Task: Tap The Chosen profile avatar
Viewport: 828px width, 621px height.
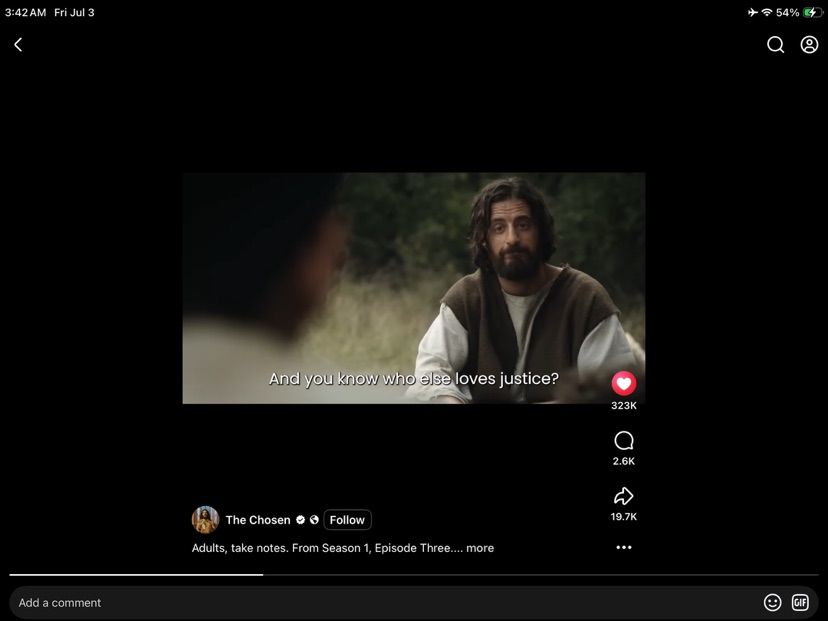Action: (x=205, y=520)
